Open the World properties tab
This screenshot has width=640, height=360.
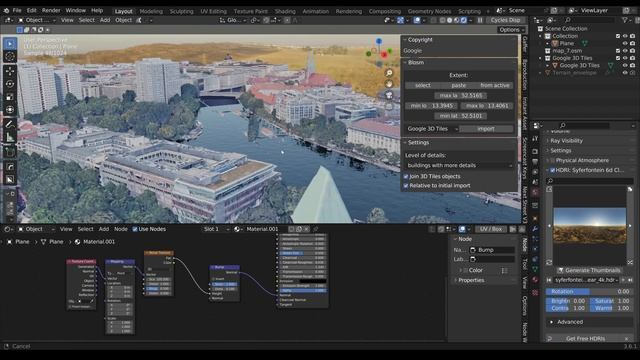535,192
